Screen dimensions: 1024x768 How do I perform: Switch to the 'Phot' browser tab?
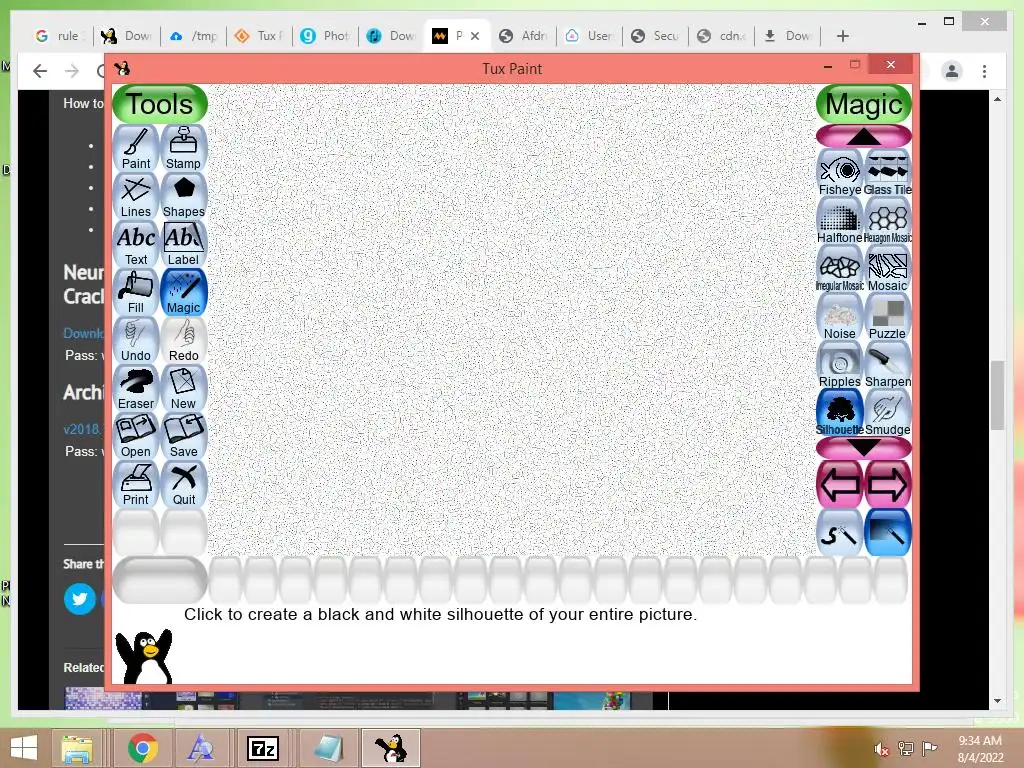(327, 36)
